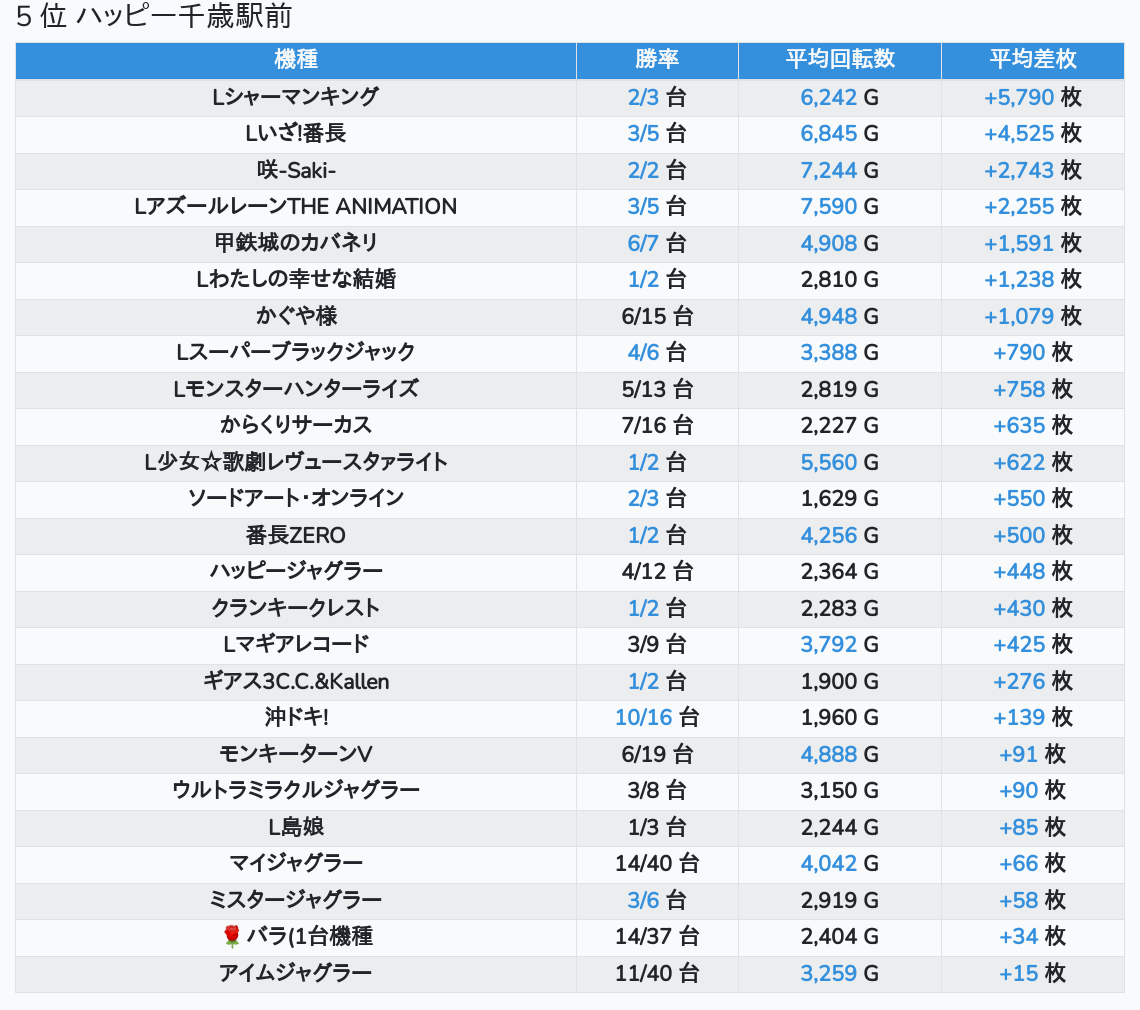Select Lわたしの幸せな結婚 machine name
1140x1010 pixels.
point(296,279)
